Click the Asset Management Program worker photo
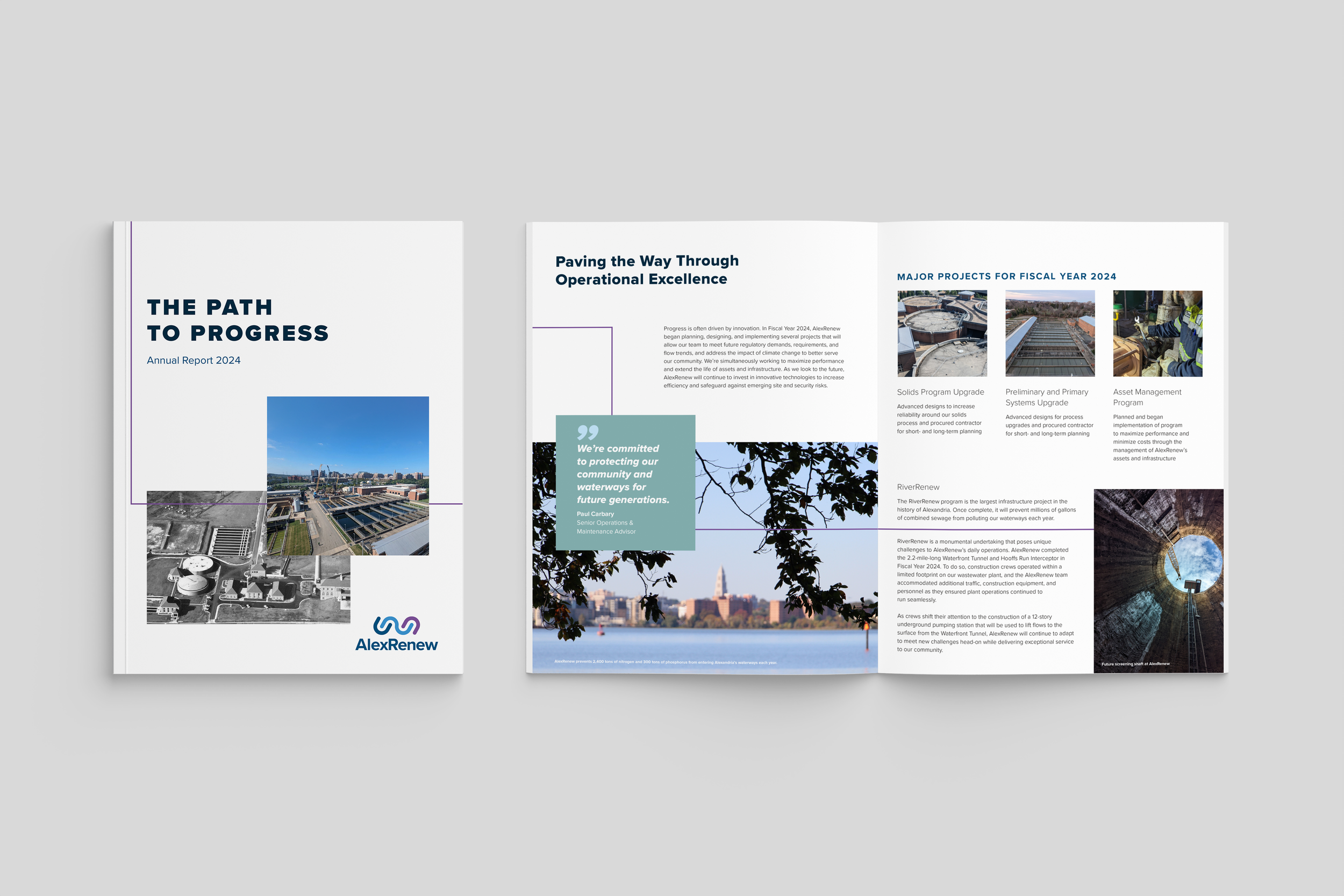This screenshot has height=896, width=1344. tap(1157, 333)
